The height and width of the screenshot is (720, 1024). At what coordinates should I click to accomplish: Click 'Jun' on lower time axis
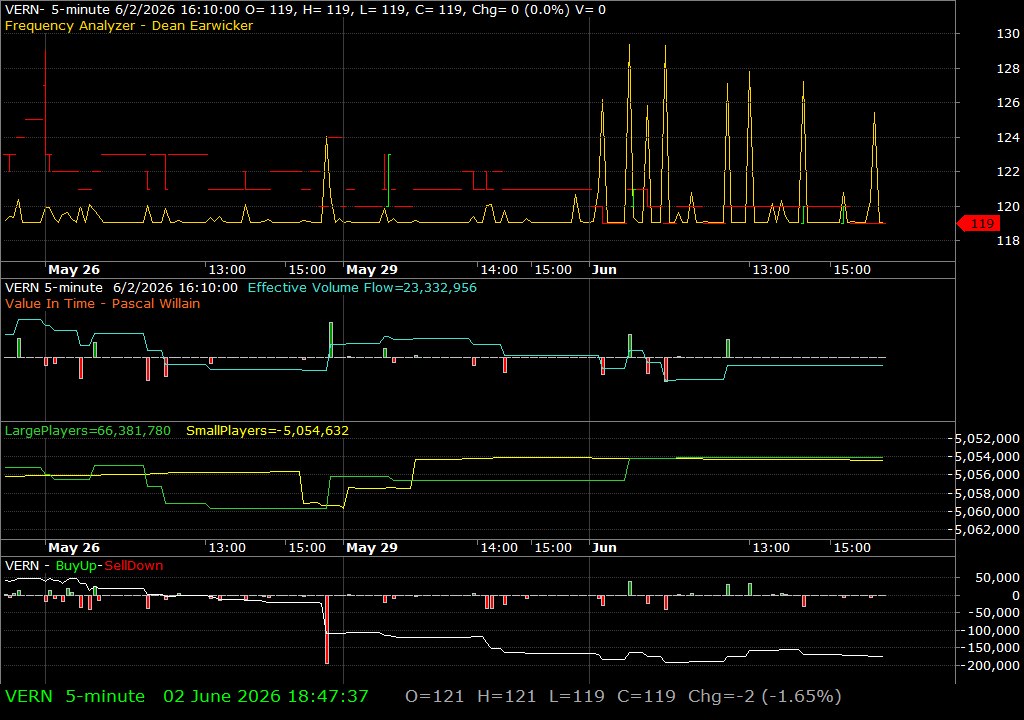click(604, 548)
